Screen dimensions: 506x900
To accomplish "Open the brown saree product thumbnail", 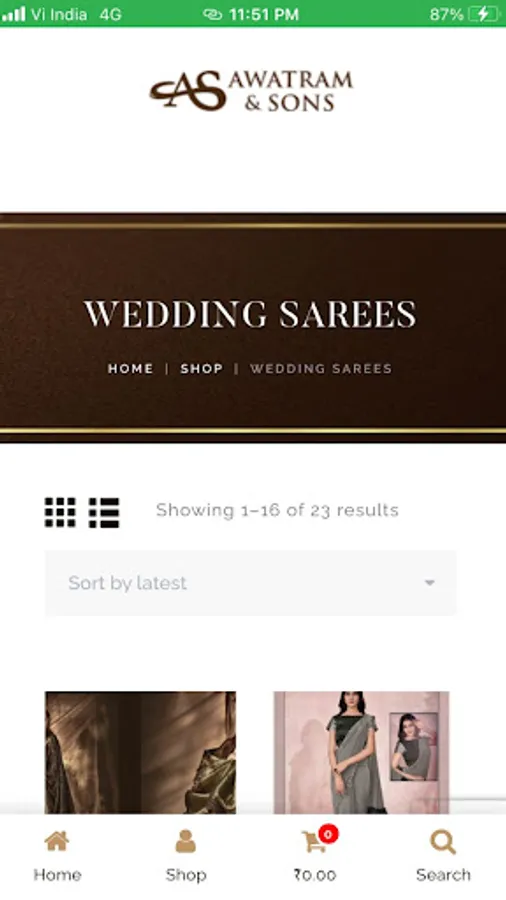I will [x=141, y=752].
